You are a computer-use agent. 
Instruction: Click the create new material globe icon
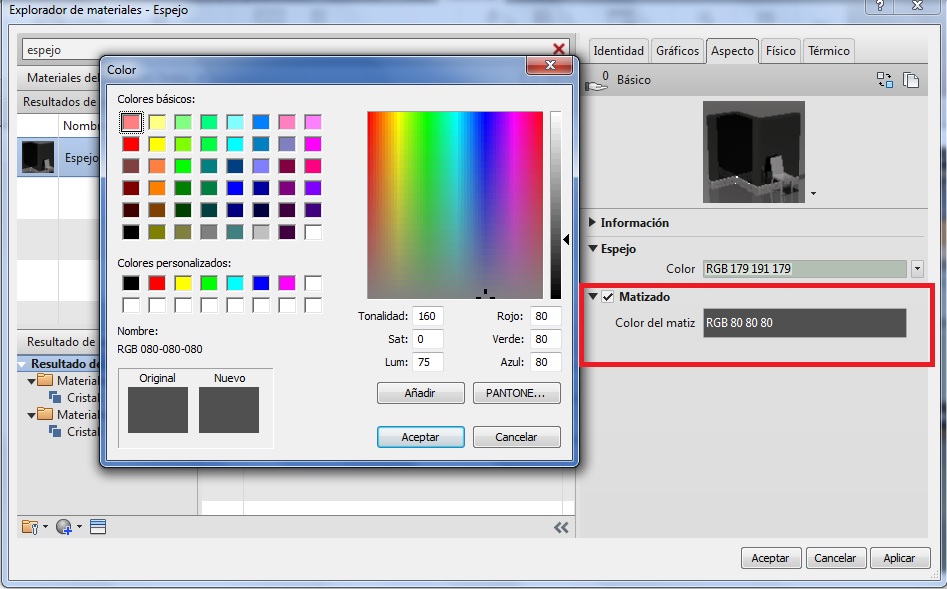coord(65,527)
